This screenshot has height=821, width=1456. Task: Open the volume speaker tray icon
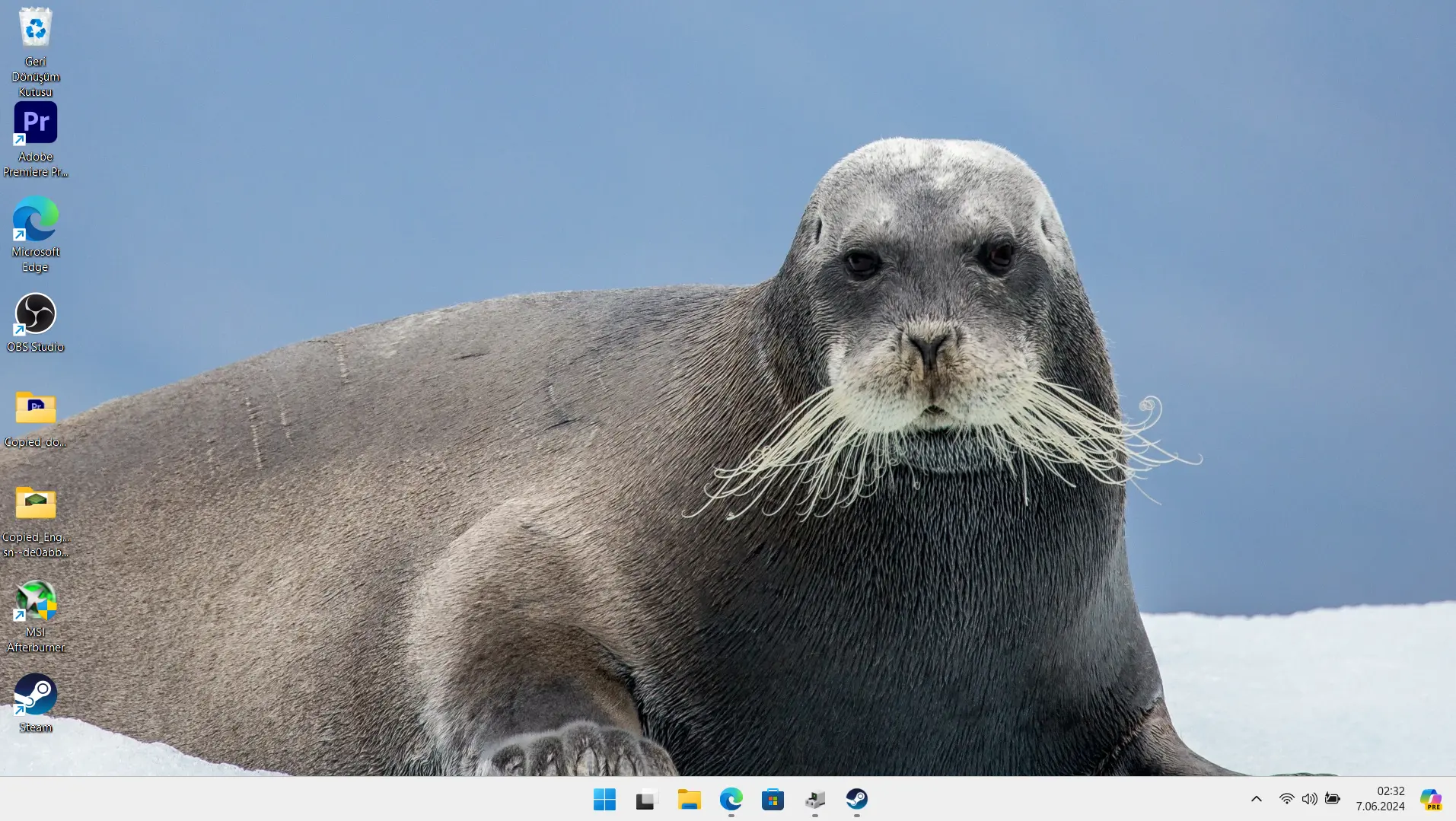(x=1309, y=799)
